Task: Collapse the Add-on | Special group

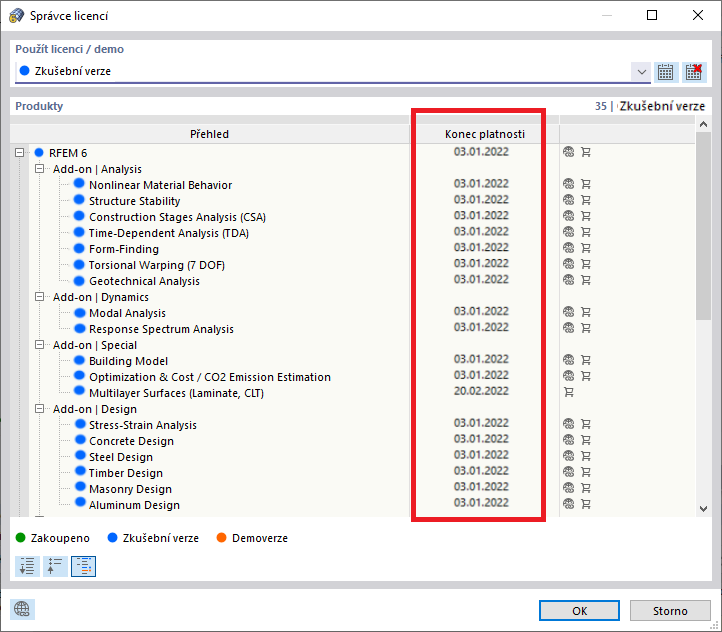Action: point(40,344)
